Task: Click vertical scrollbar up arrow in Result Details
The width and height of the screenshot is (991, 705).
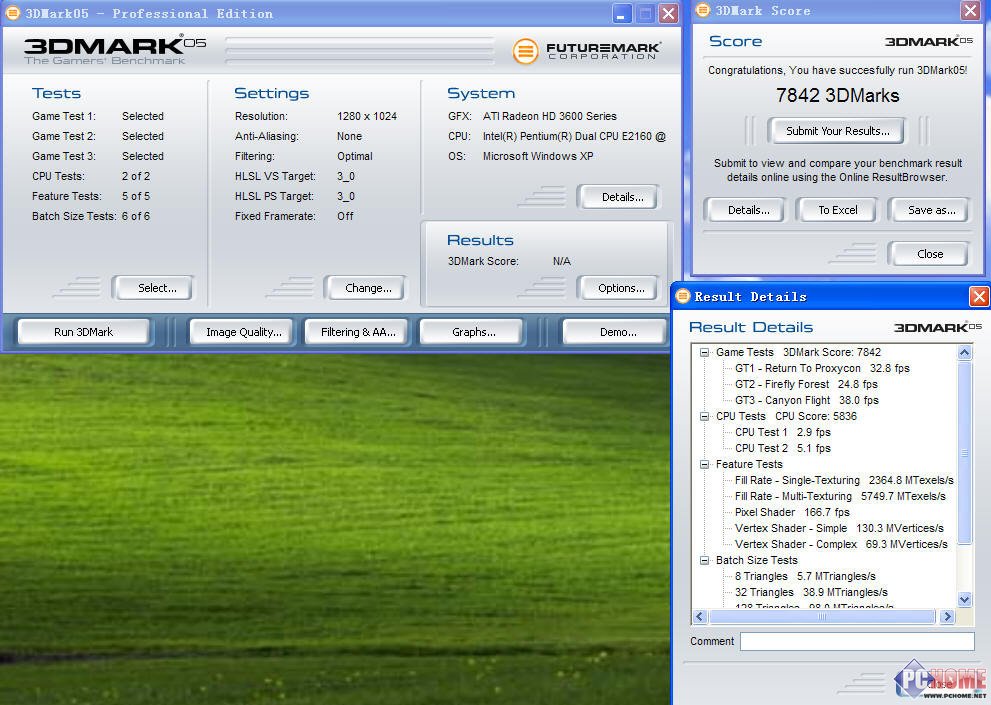Action: [x=964, y=352]
